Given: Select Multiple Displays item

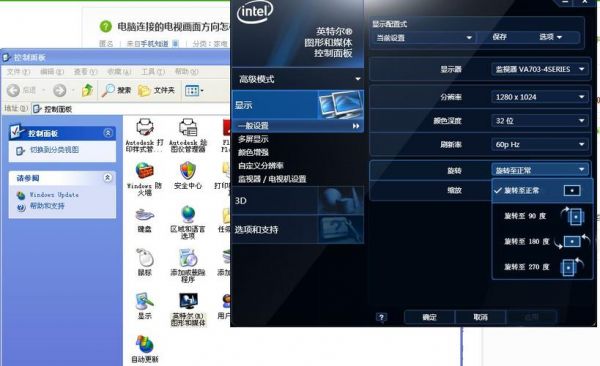Looking at the screenshot, I should [253, 139].
